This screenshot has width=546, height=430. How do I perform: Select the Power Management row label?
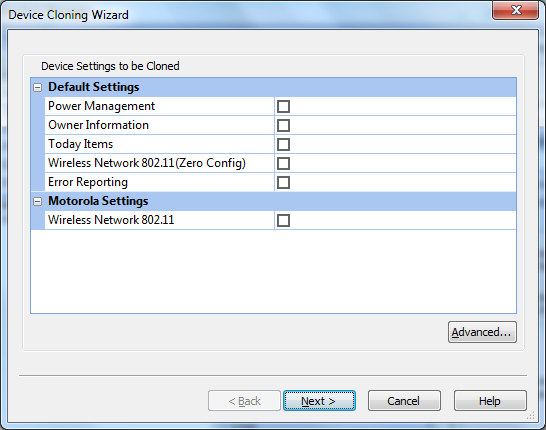coord(101,106)
